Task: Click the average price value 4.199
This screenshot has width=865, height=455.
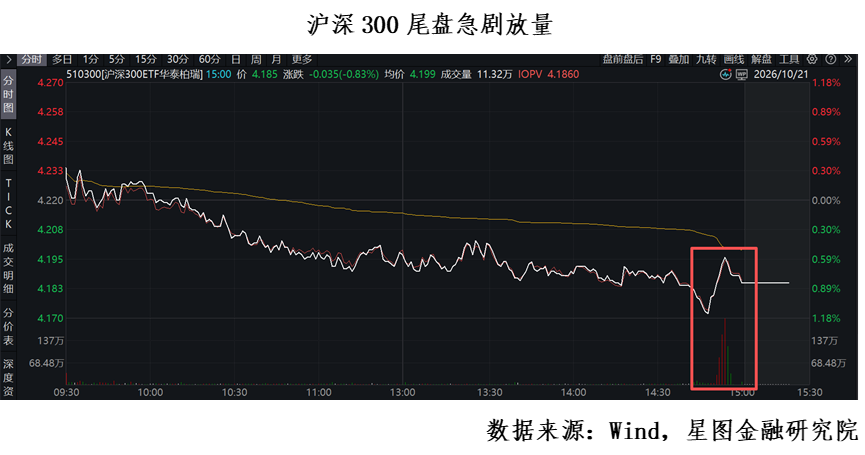Action: [x=423, y=74]
